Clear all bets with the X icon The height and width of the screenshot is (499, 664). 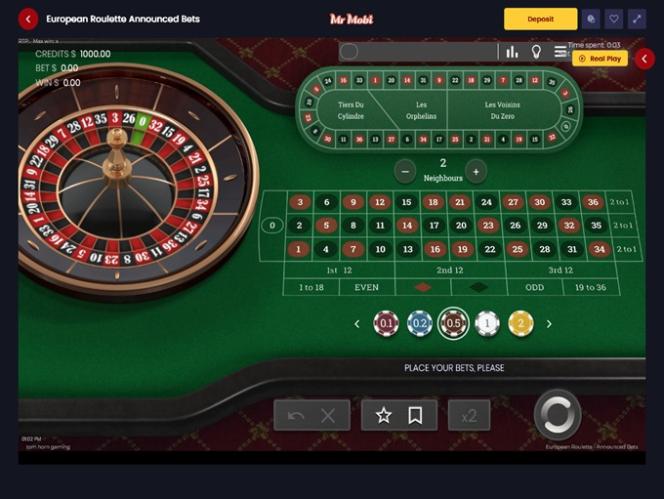coord(328,416)
